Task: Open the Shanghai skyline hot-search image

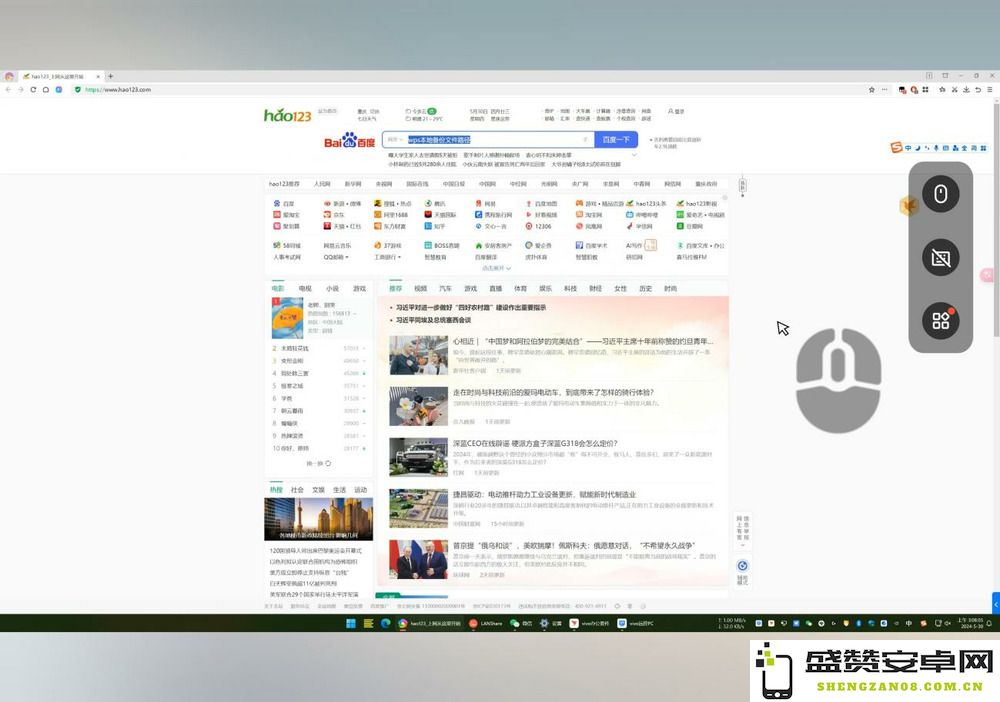Action: click(318, 519)
